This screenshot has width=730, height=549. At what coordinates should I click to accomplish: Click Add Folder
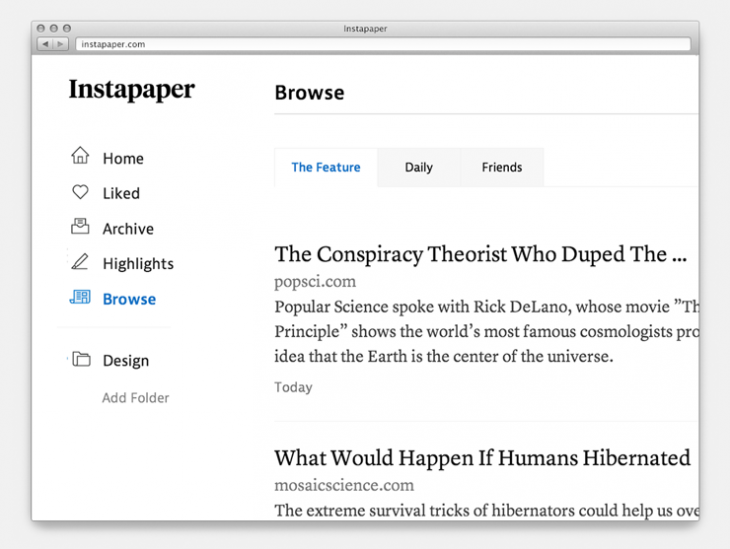coord(135,398)
